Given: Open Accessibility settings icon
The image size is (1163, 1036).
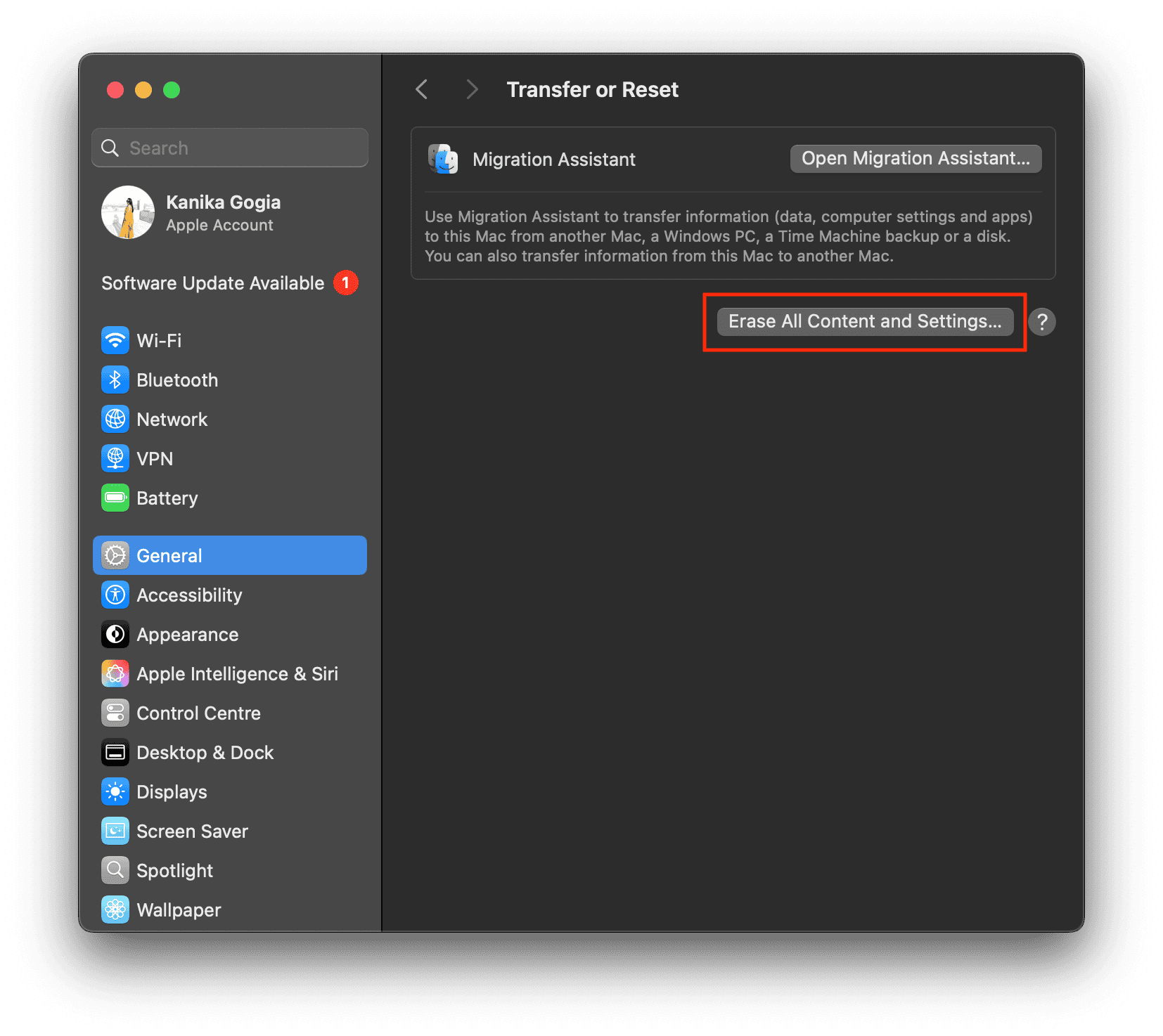Looking at the screenshot, I should pos(115,595).
